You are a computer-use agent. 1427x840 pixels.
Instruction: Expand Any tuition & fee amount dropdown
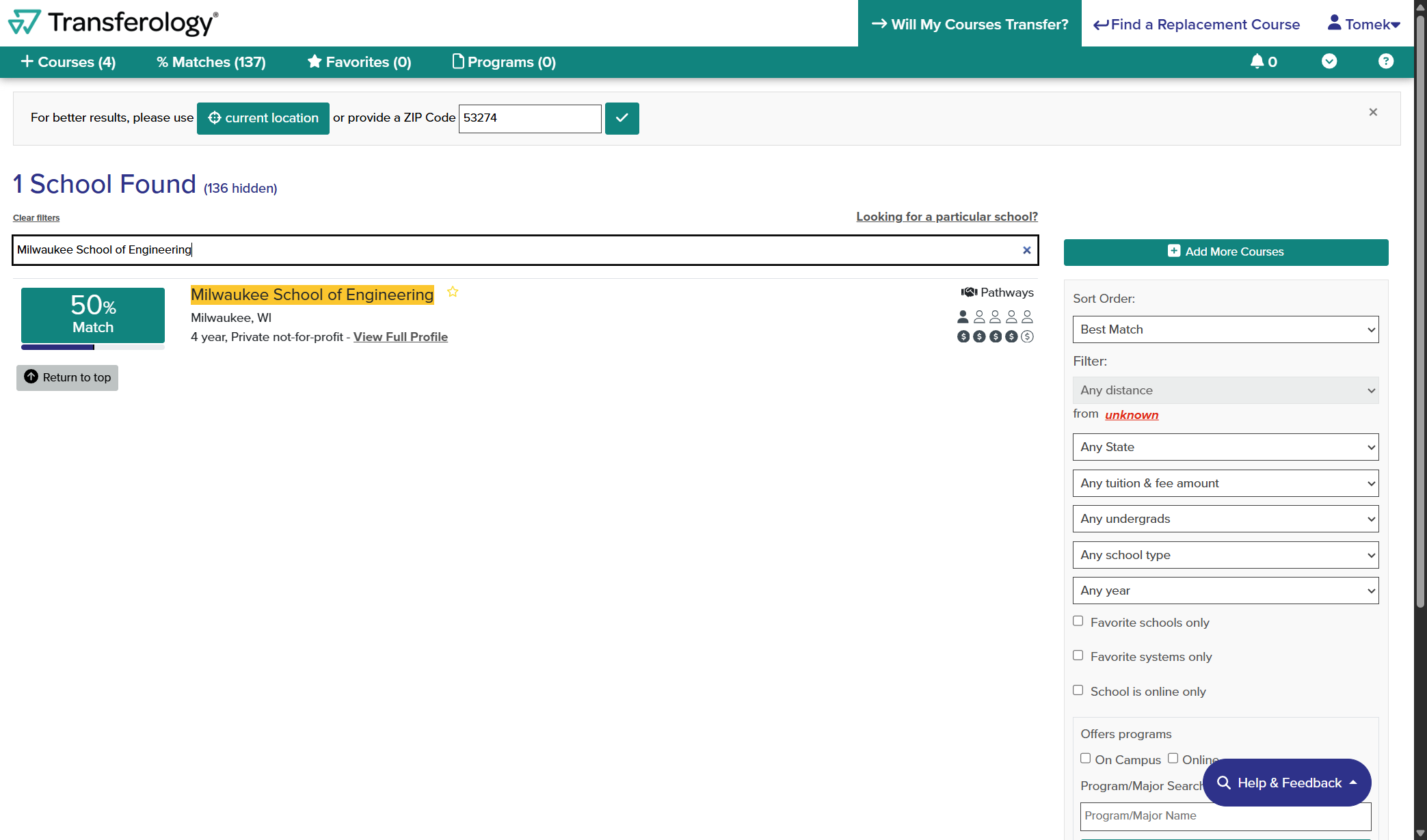pyautogui.click(x=1225, y=483)
